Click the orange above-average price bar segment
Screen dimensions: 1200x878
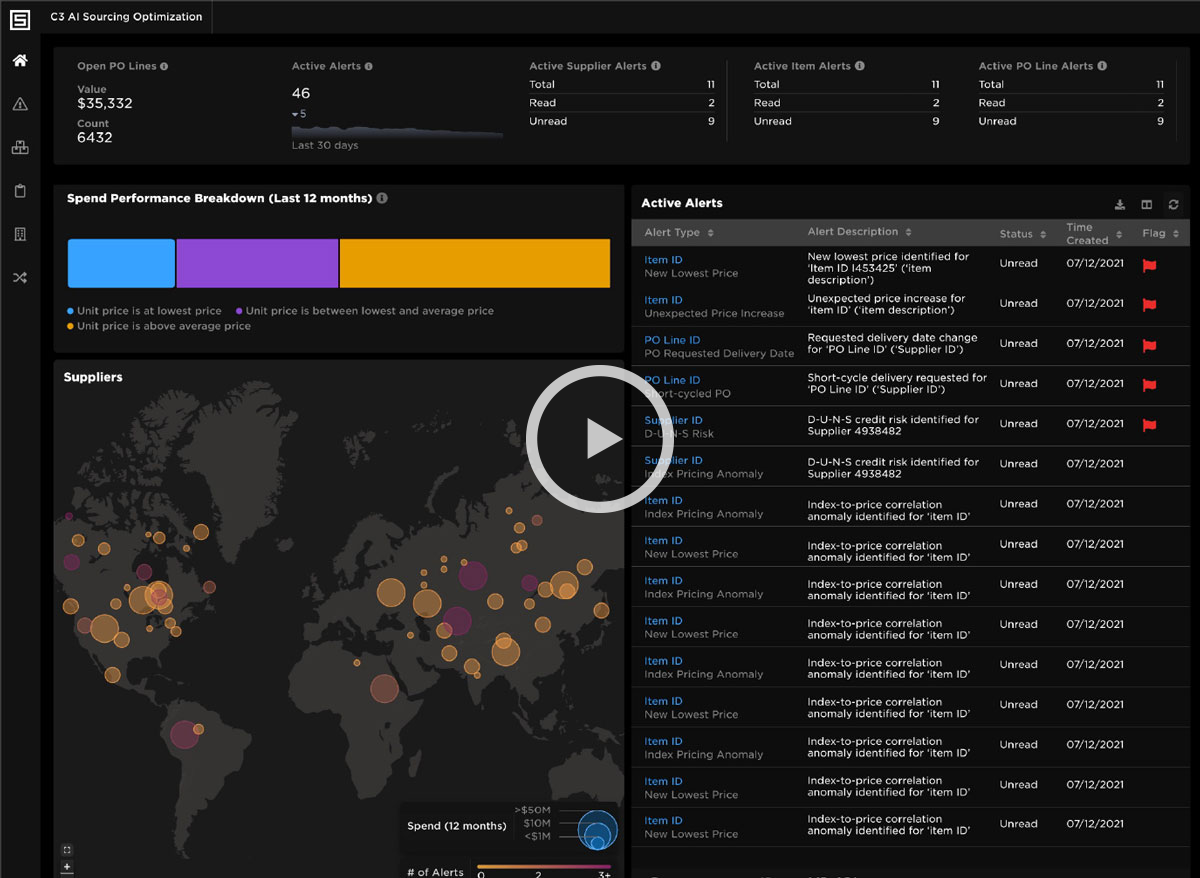pos(475,263)
